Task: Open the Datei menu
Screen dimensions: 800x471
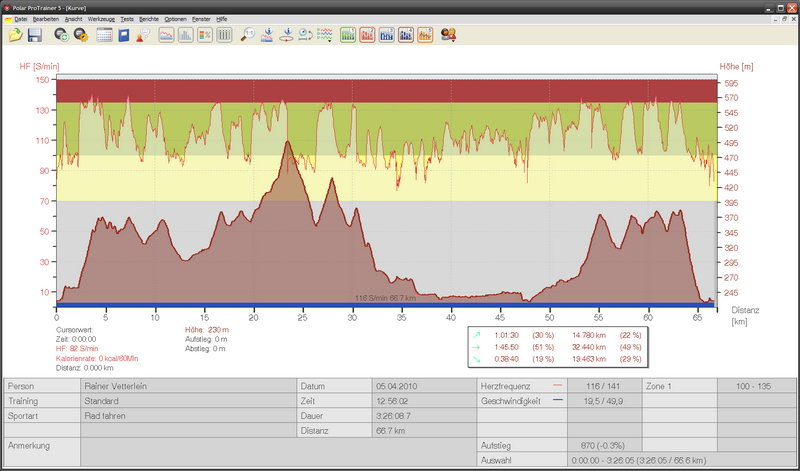Action: pyautogui.click(x=20, y=19)
